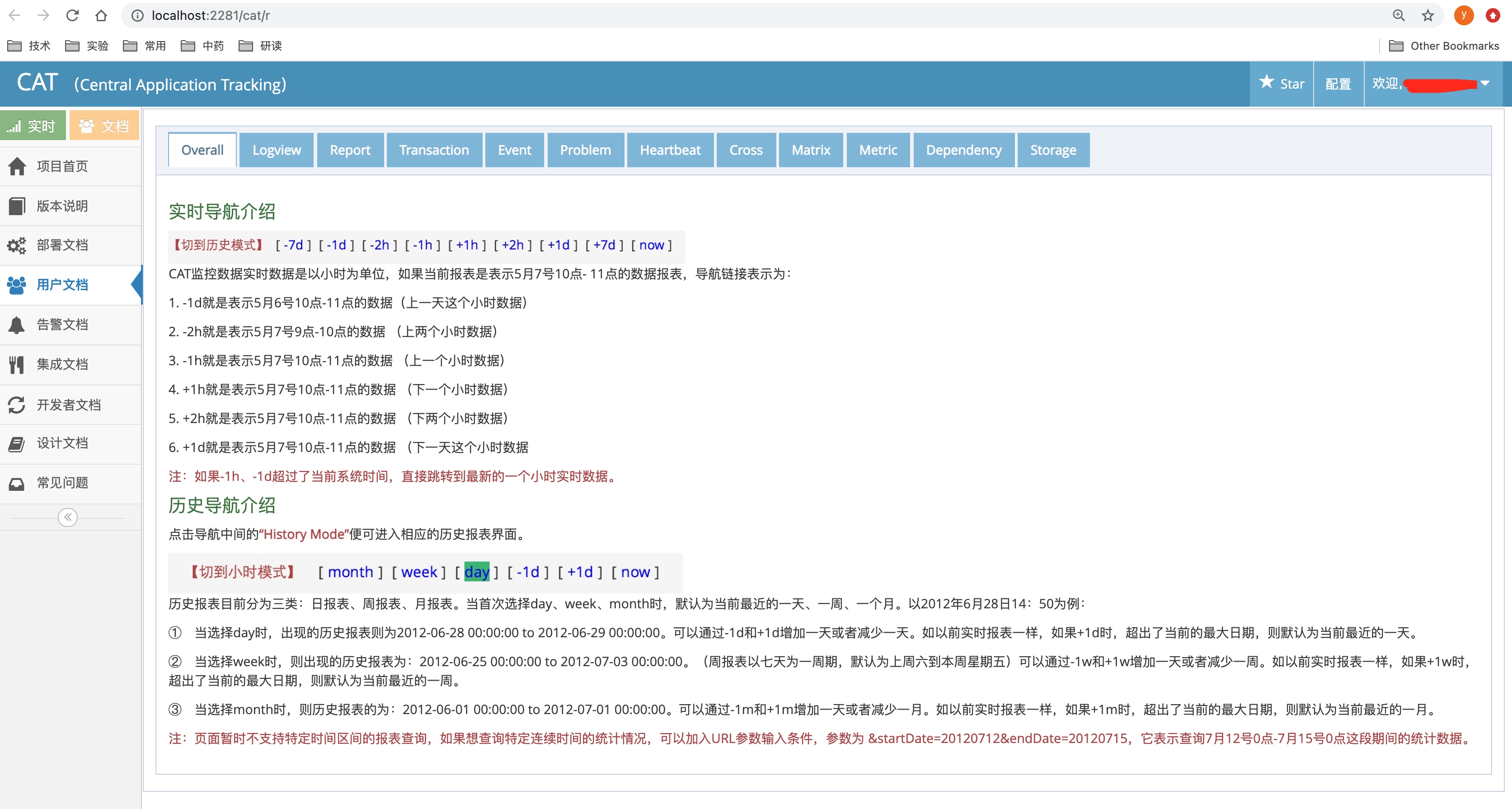Image resolution: width=1512 pixels, height=809 pixels.
Task: Click the 切到历史模式 link
Action: [218, 245]
